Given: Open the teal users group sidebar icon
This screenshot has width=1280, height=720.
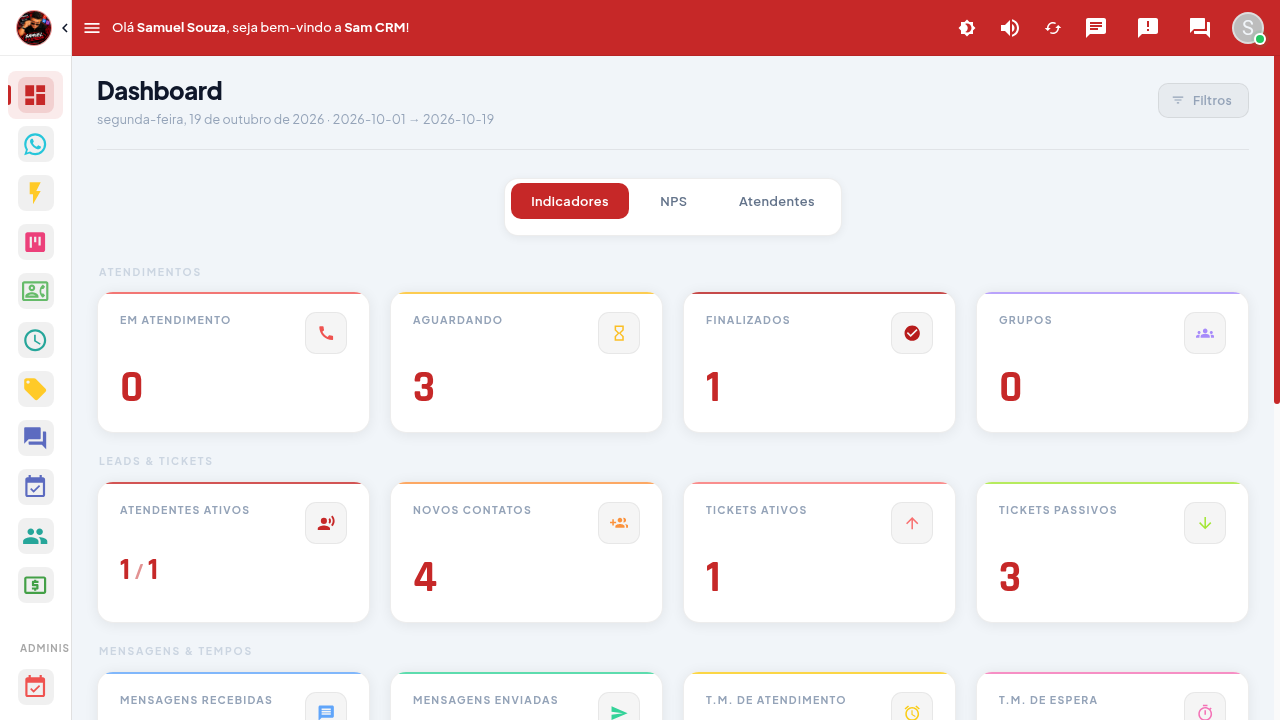Looking at the screenshot, I should point(36,536).
